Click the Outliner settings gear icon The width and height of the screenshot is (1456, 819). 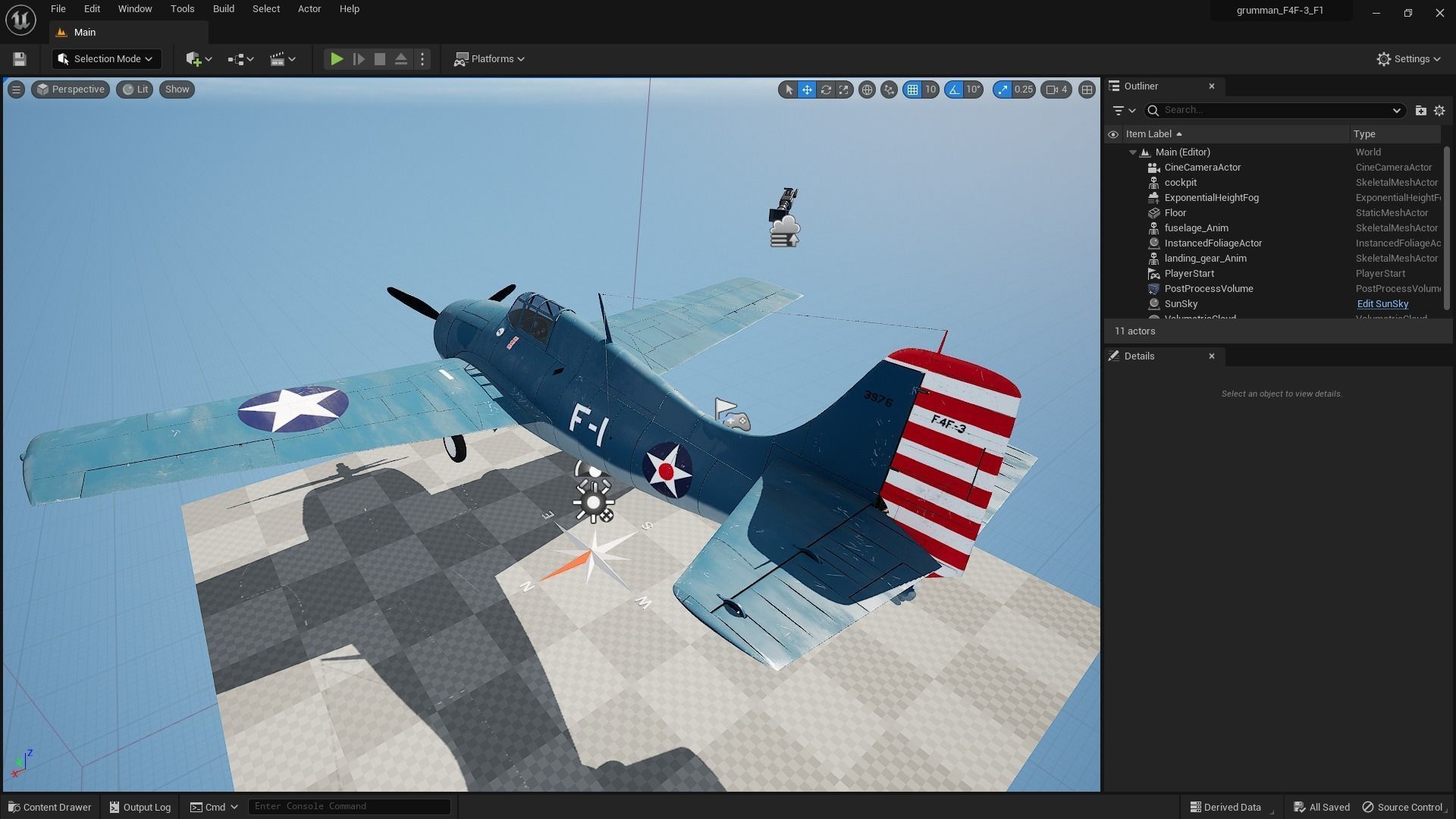point(1439,111)
